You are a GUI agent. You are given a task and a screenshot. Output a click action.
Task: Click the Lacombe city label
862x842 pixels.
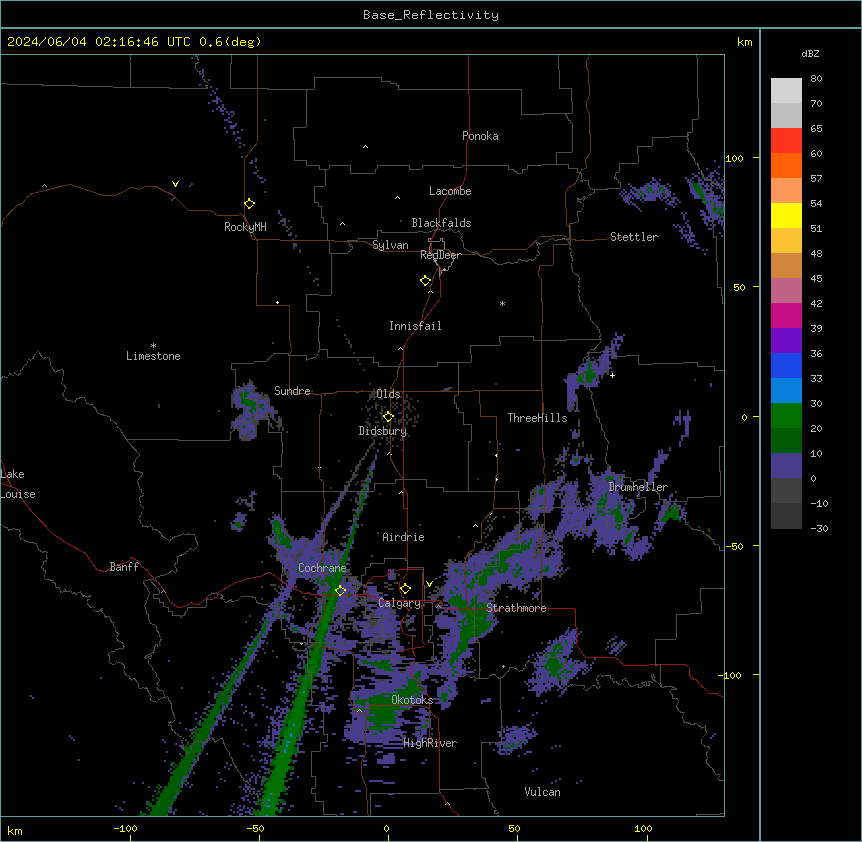click(450, 191)
